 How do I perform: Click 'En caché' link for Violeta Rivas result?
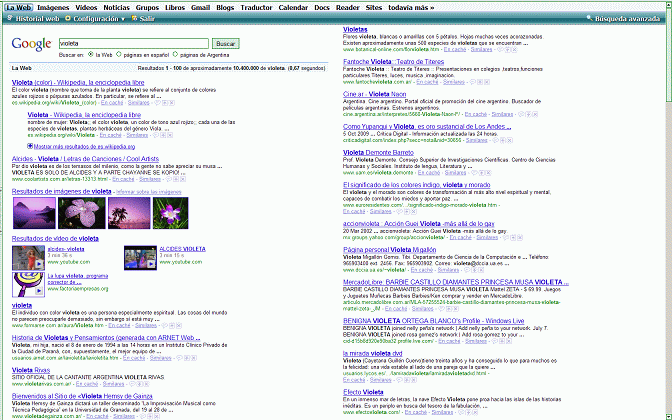[87, 384]
